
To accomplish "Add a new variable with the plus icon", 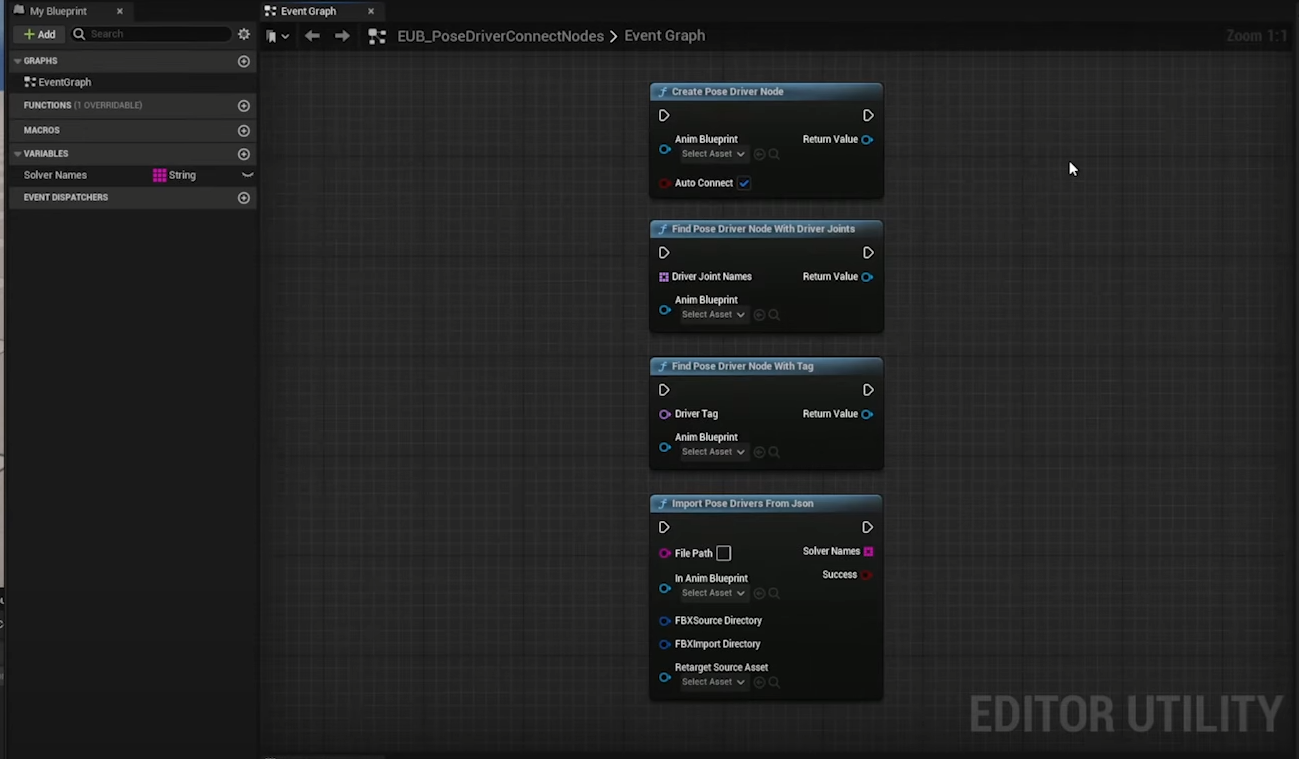I will point(243,154).
